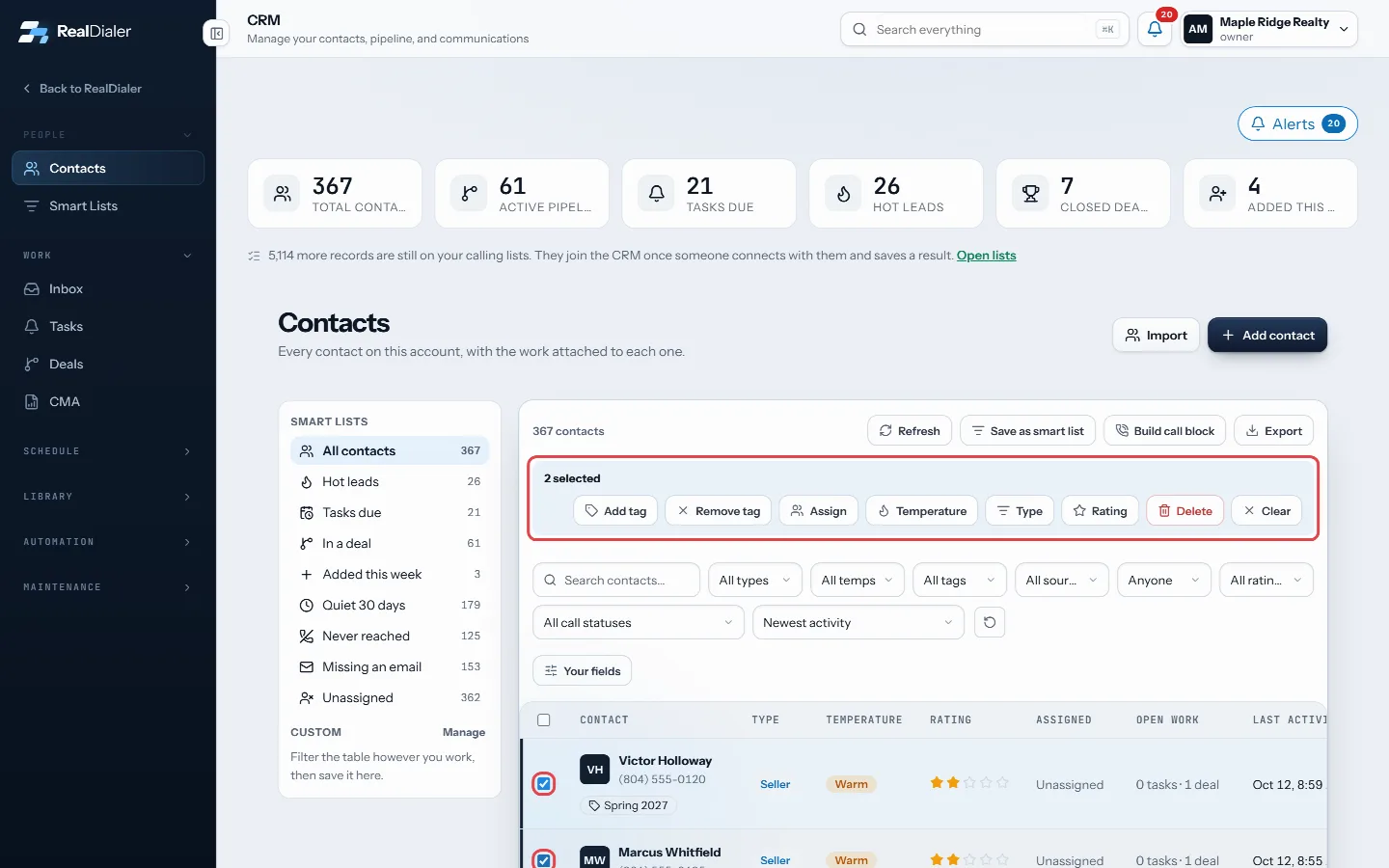This screenshot has height=868, width=1389.
Task: Click the AM account avatar
Action: (x=1198, y=29)
